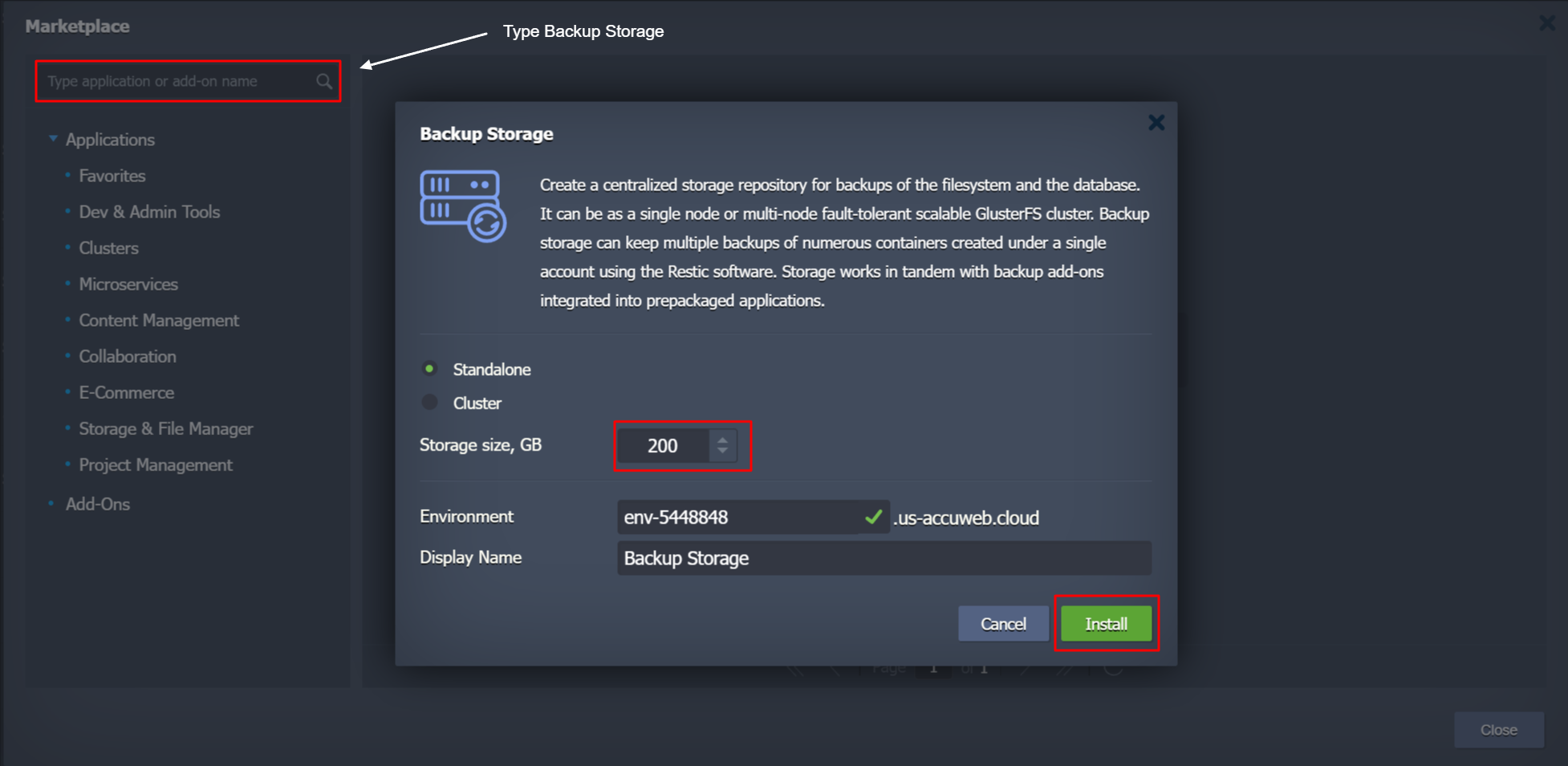This screenshot has height=766, width=1568.
Task: Select the Standalone radio option
Action: [x=430, y=369]
